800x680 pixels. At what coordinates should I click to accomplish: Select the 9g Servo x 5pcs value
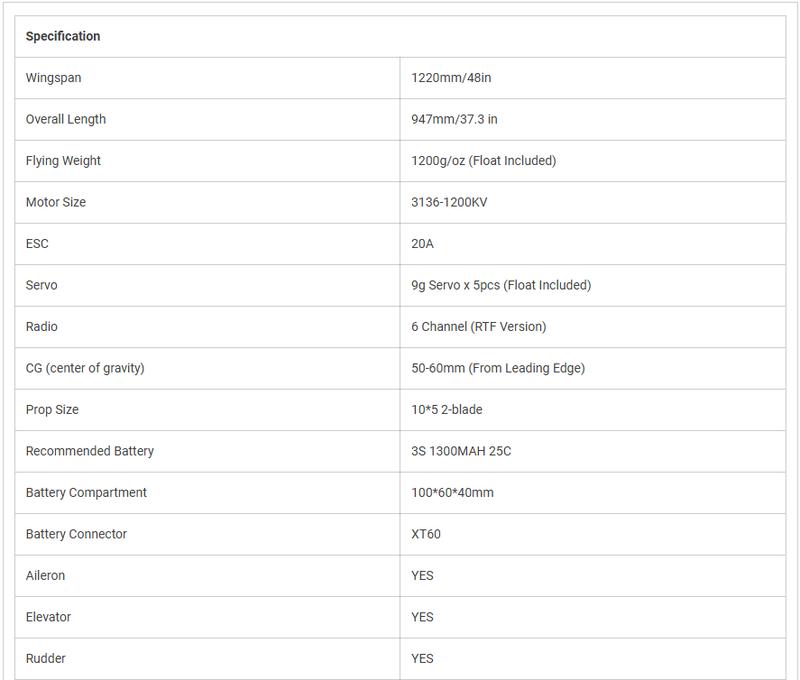[501, 285]
